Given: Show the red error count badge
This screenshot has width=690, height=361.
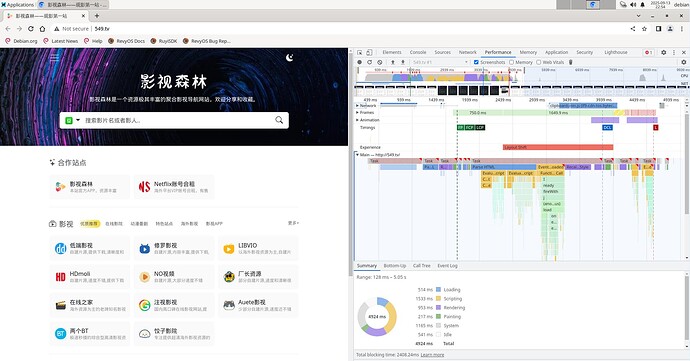Looking at the screenshot, I should click(x=649, y=52).
